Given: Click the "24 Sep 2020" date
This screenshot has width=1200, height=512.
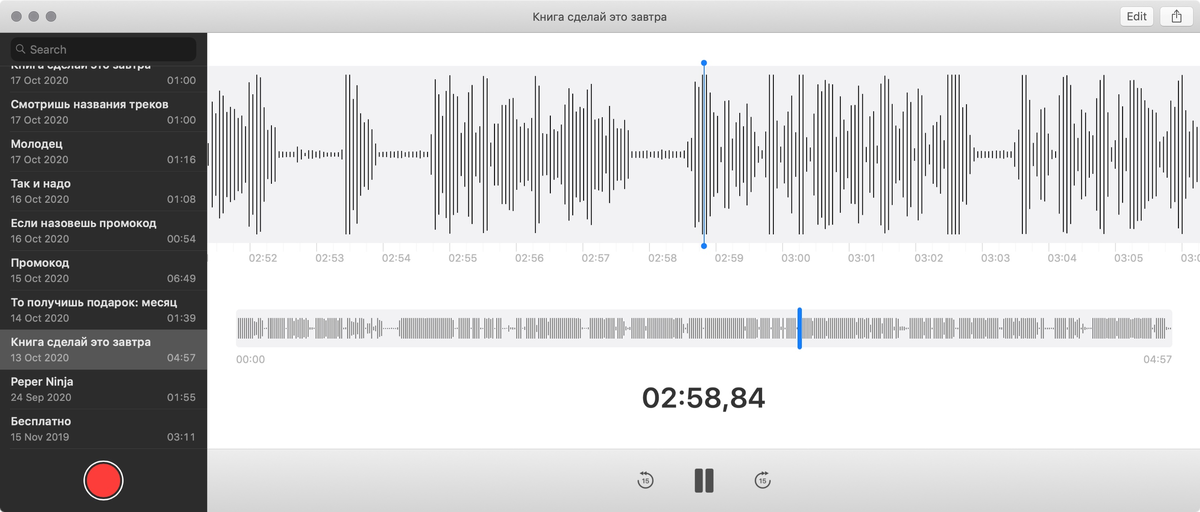Looking at the screenshot, I should point(40,398).
